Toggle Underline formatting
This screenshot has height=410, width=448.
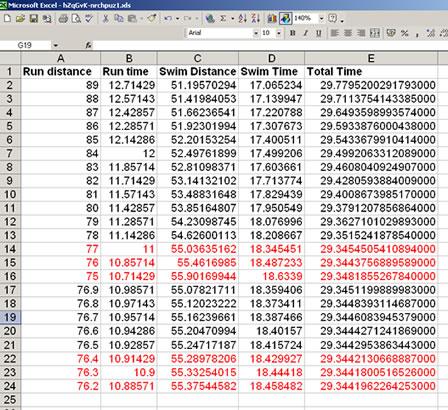[319, 33]
